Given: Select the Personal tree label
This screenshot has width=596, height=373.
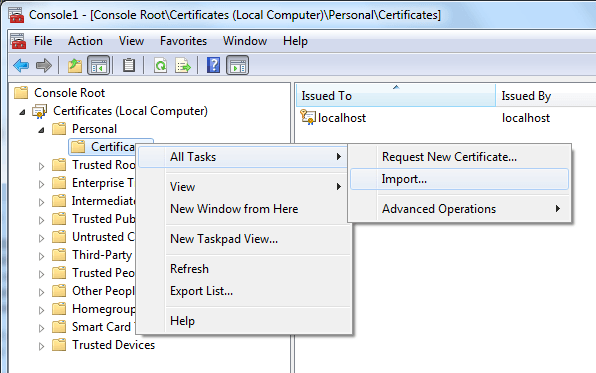Looking at the screenshot, I should [x=94, y=129].
